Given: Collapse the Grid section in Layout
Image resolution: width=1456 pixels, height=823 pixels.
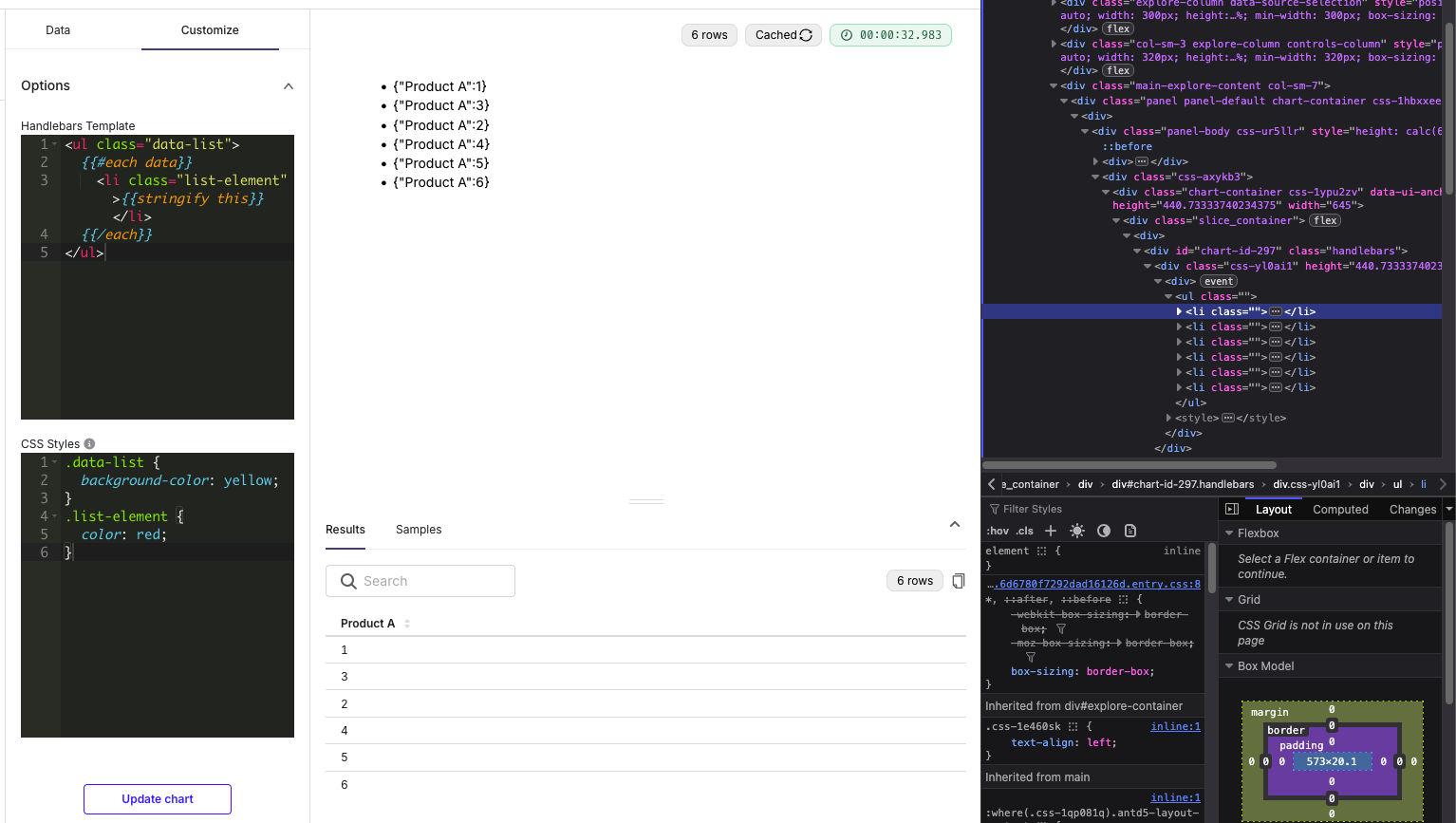Looking at the screenshot, I should pyautogui.click(x=1229, y=600).
